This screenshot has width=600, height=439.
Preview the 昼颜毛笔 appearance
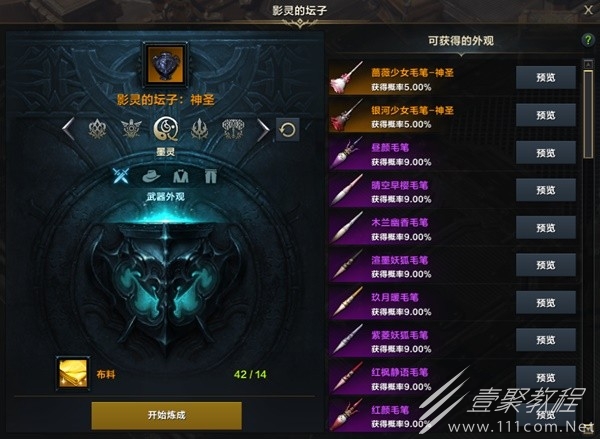pyautogui.click(x=546, y=153)
